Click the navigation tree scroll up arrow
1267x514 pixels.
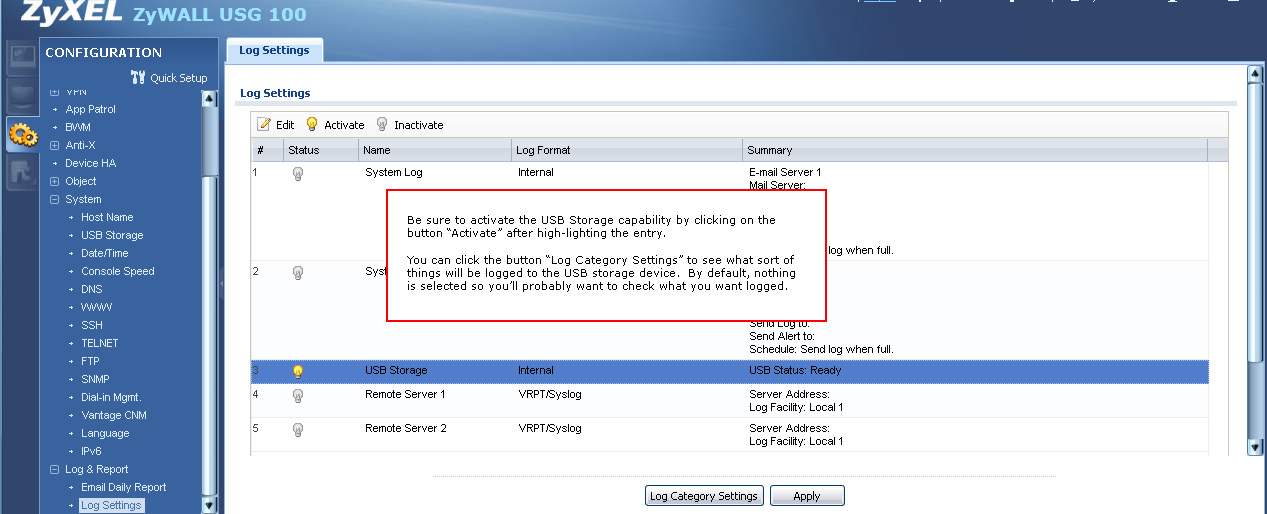click(x=209, y=98)
